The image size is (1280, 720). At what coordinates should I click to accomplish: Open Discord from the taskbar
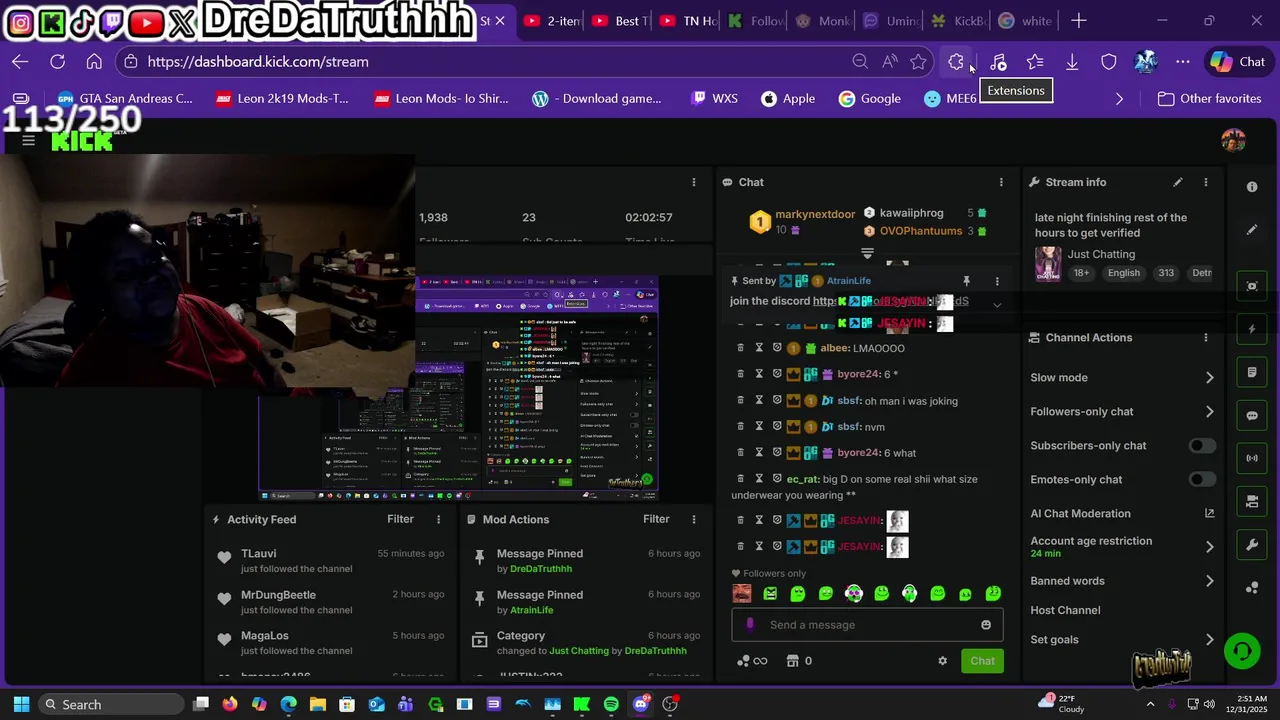[x=641, y=704]
